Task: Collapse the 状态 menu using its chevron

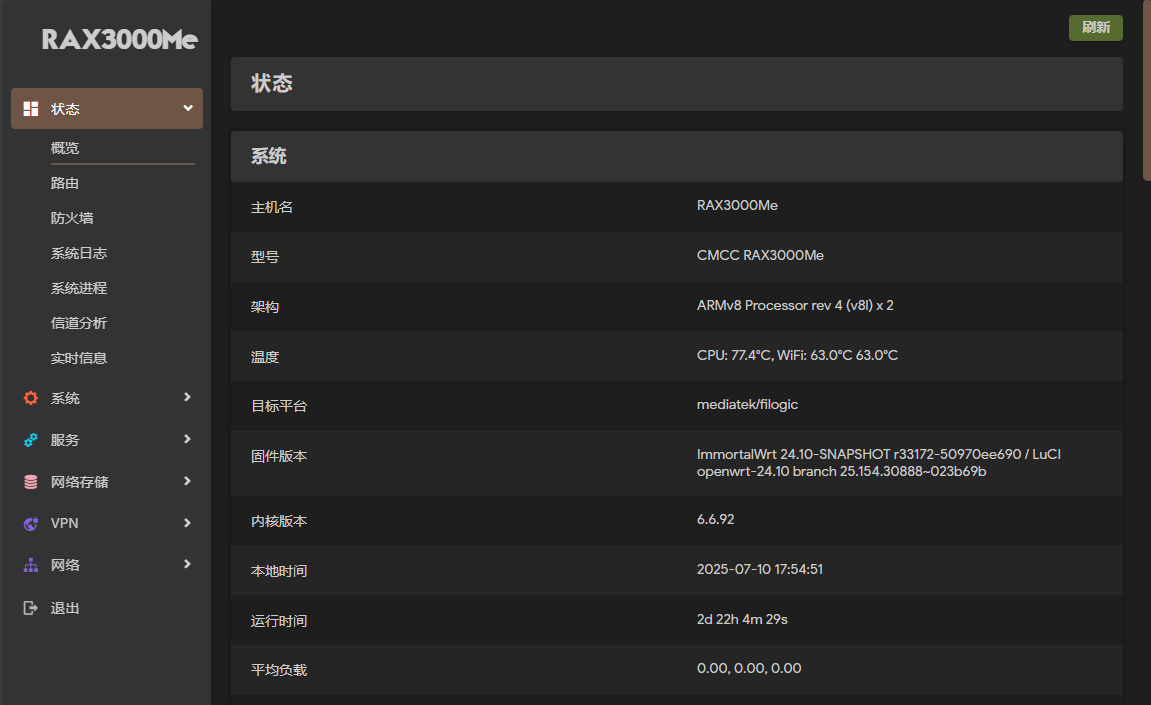Action: [x=187, y=107]
